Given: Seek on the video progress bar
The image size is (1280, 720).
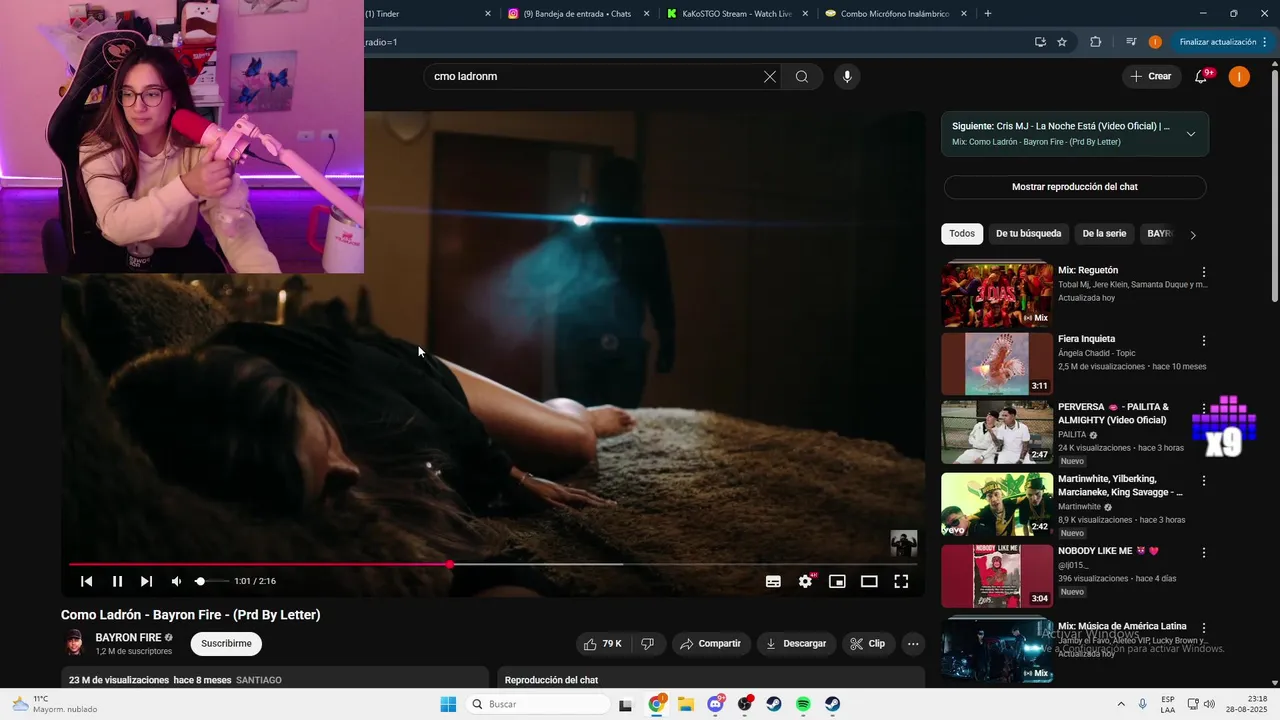Looking at the screenshot, I should click(492, 564).
